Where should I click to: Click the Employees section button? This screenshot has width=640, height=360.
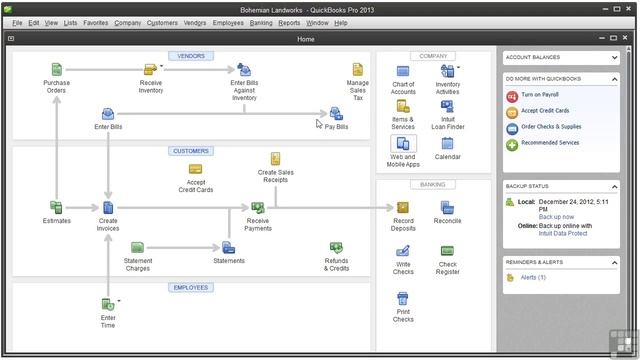[191, 288]
